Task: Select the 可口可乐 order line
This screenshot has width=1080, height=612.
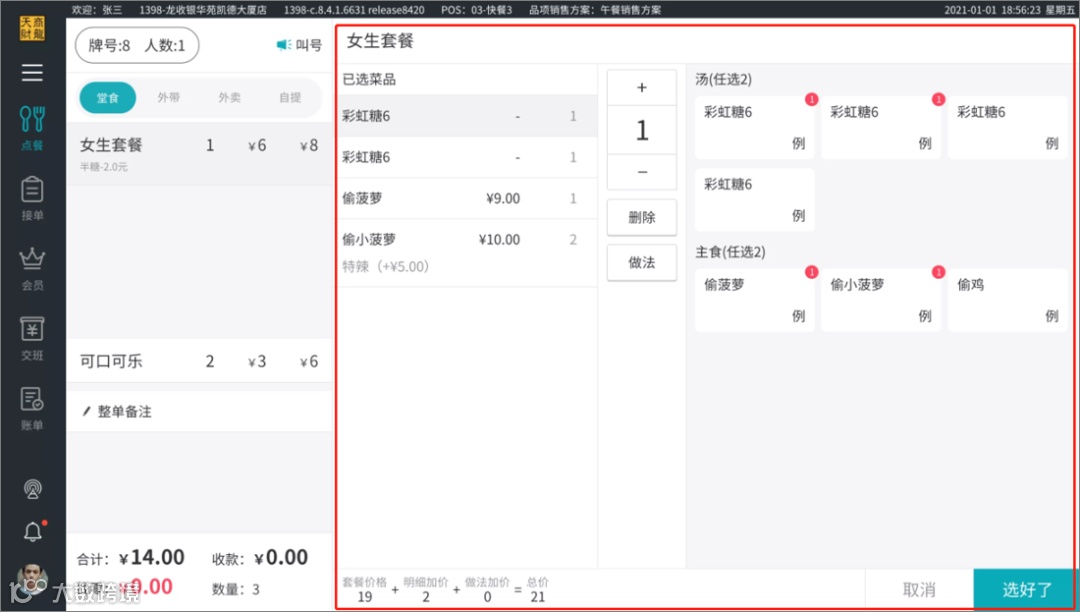Action: click(200, 361)
